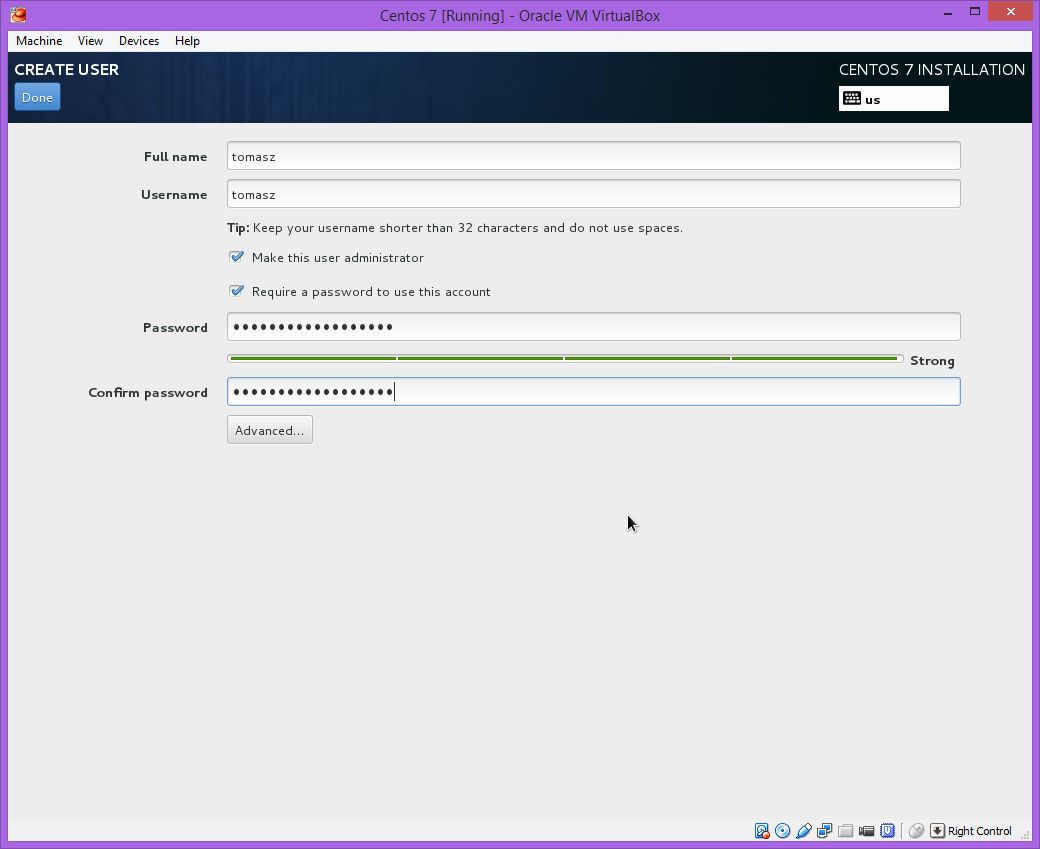
Task: Toggle Require a password checkbox
Action: [236, 291]
